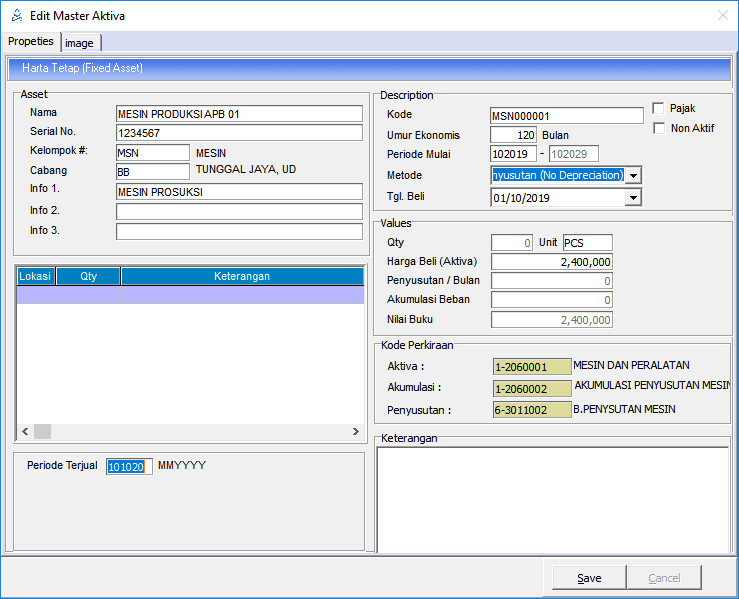The image size is (739, 599).
Task: Close the Edit Master Aktiva window
Action: pyautogui.click(x=722, y=16)
